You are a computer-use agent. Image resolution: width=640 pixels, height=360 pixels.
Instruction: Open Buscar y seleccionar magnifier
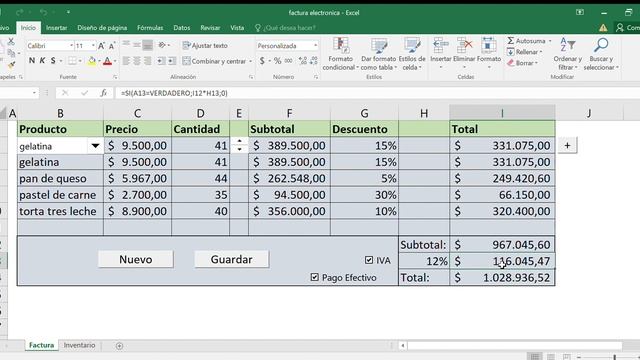pyautogui.click(x=601, y=54)
